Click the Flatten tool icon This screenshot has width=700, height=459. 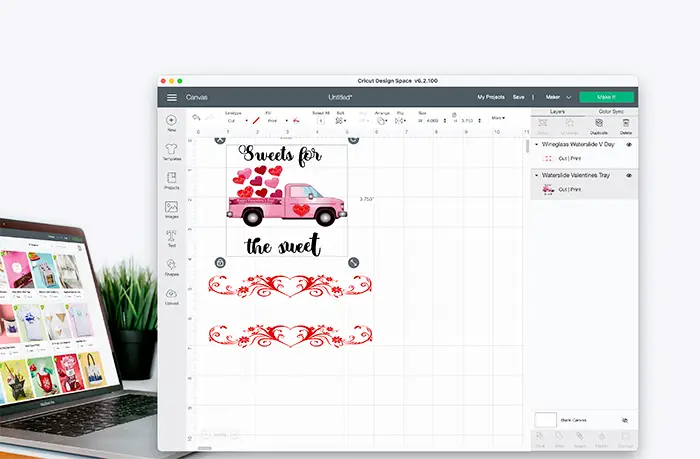pos(602,436)
